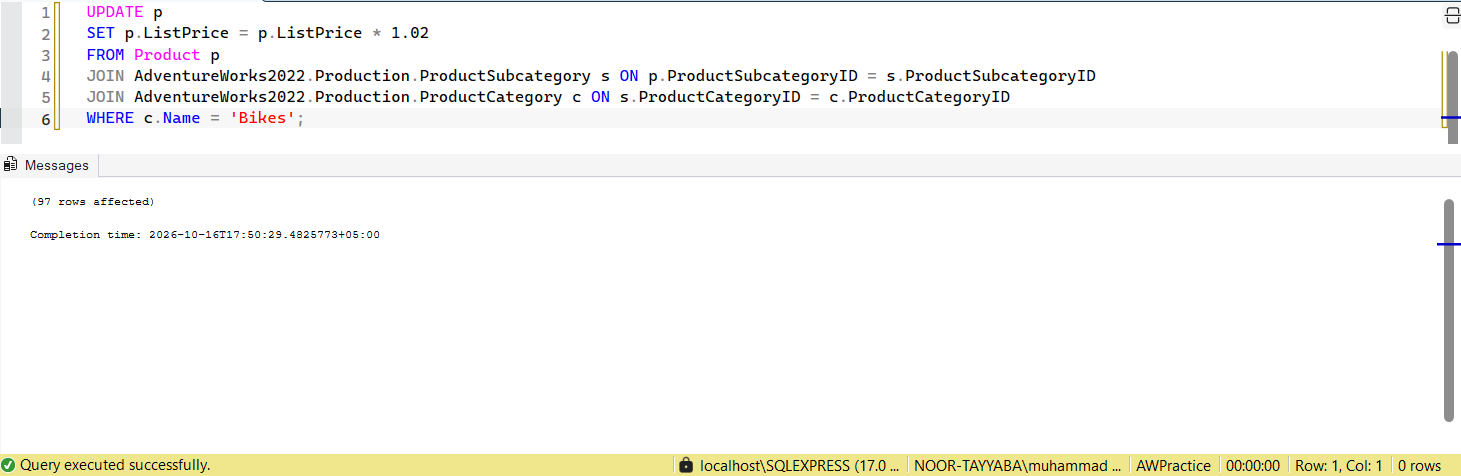Screen dimensions: 1461x476
Task: Click the SET keyword on line 2
Action: click(101, 33)
